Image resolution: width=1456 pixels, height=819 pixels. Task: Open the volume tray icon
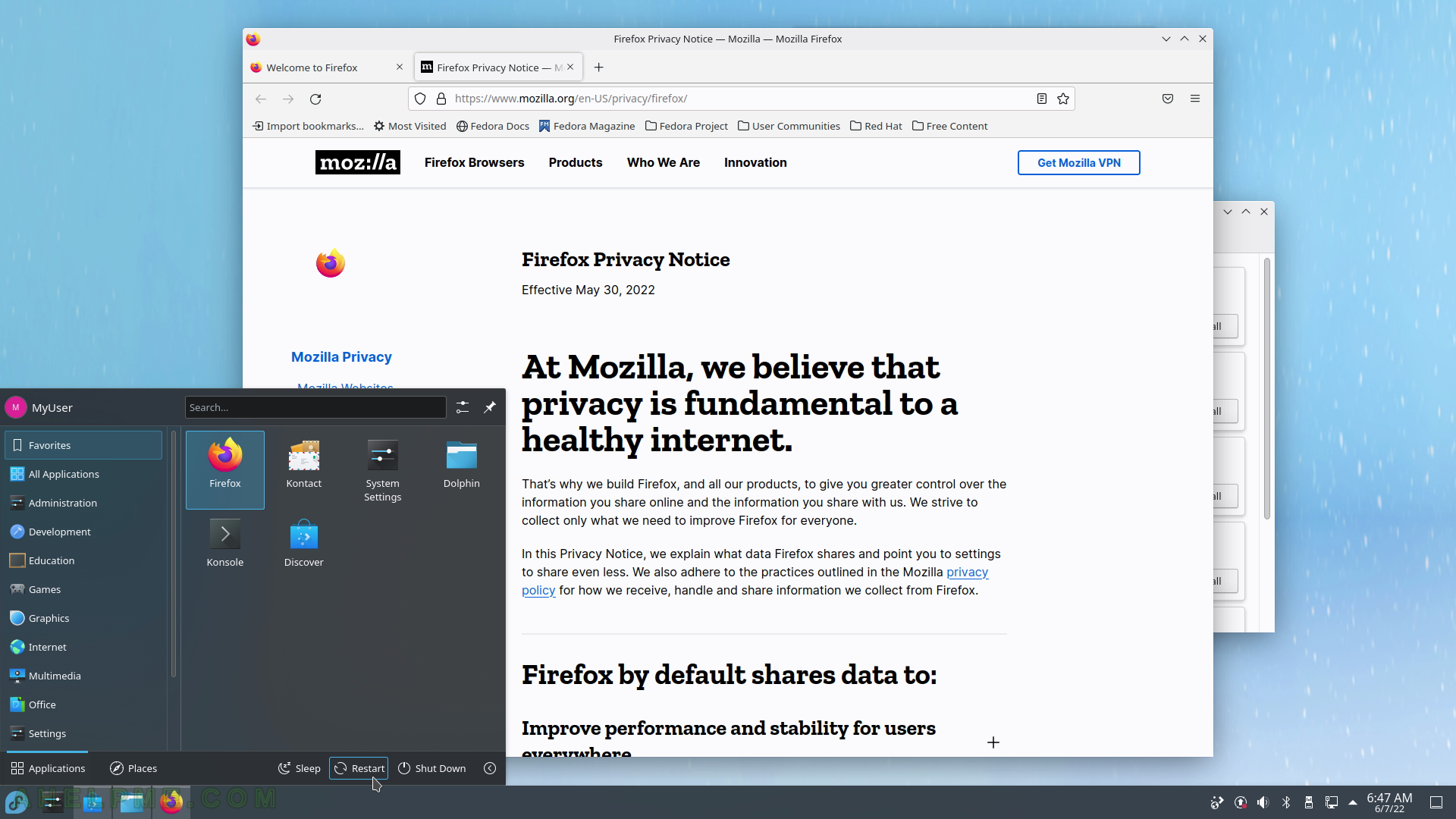[1263, 802]
